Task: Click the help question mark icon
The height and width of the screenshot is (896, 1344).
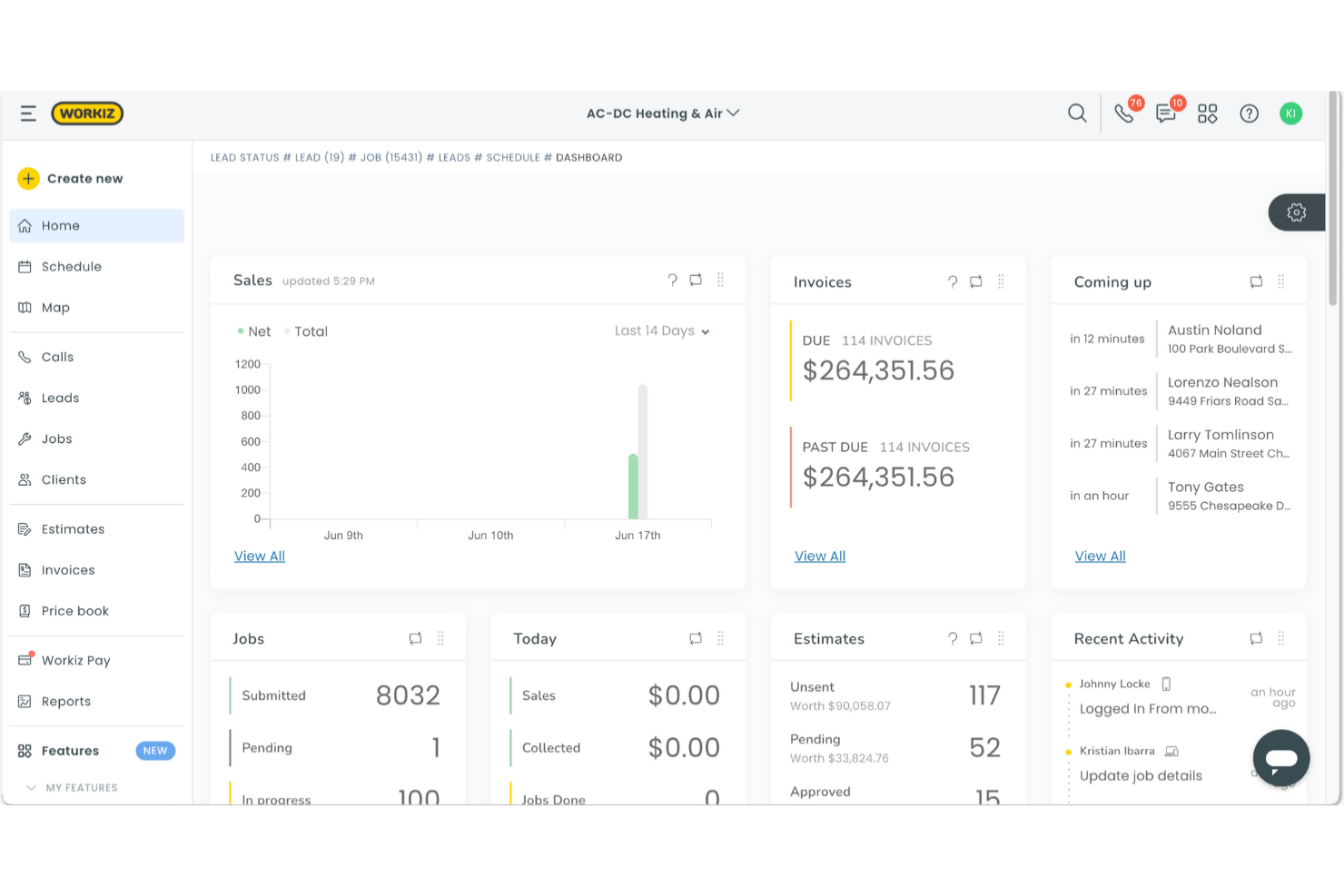Action: [1249, 113]
